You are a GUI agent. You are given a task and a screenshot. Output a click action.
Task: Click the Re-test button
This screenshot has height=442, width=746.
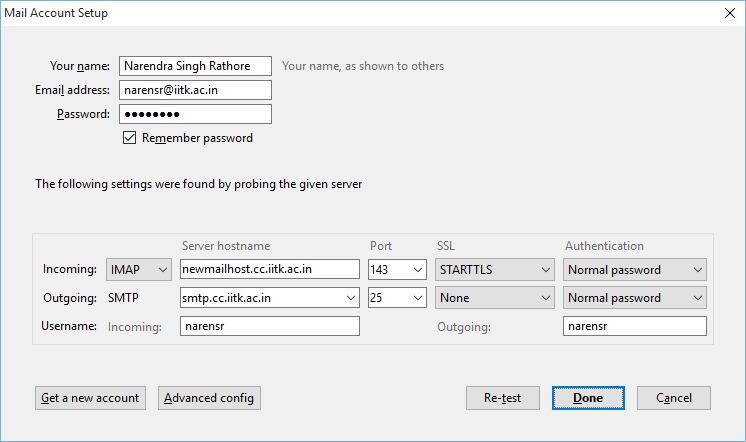coord(502,398)
